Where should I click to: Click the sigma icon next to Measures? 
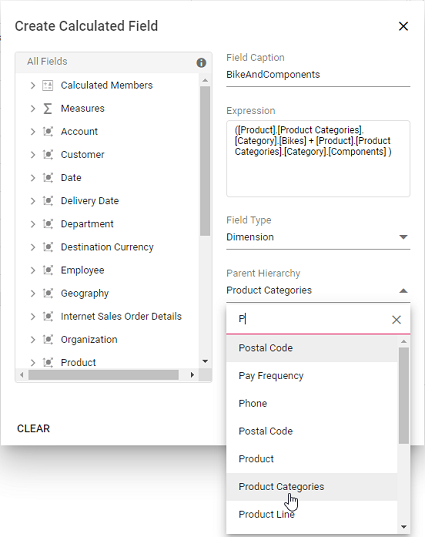click(48, 109)
